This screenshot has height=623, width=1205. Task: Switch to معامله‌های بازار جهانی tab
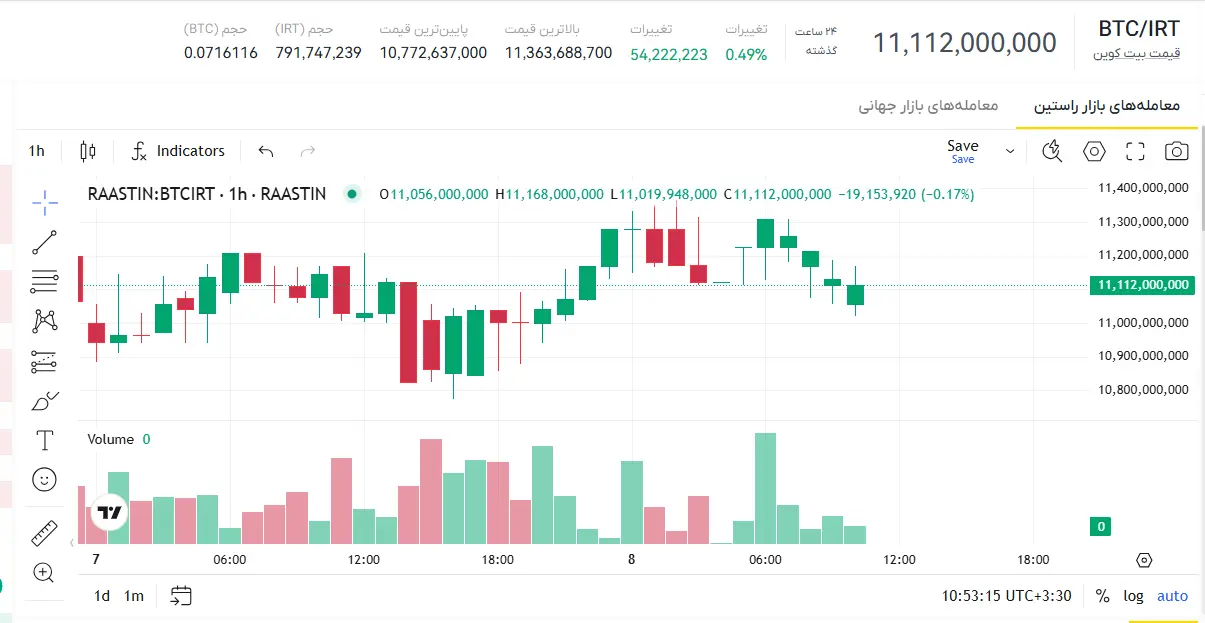pos(928,105)
